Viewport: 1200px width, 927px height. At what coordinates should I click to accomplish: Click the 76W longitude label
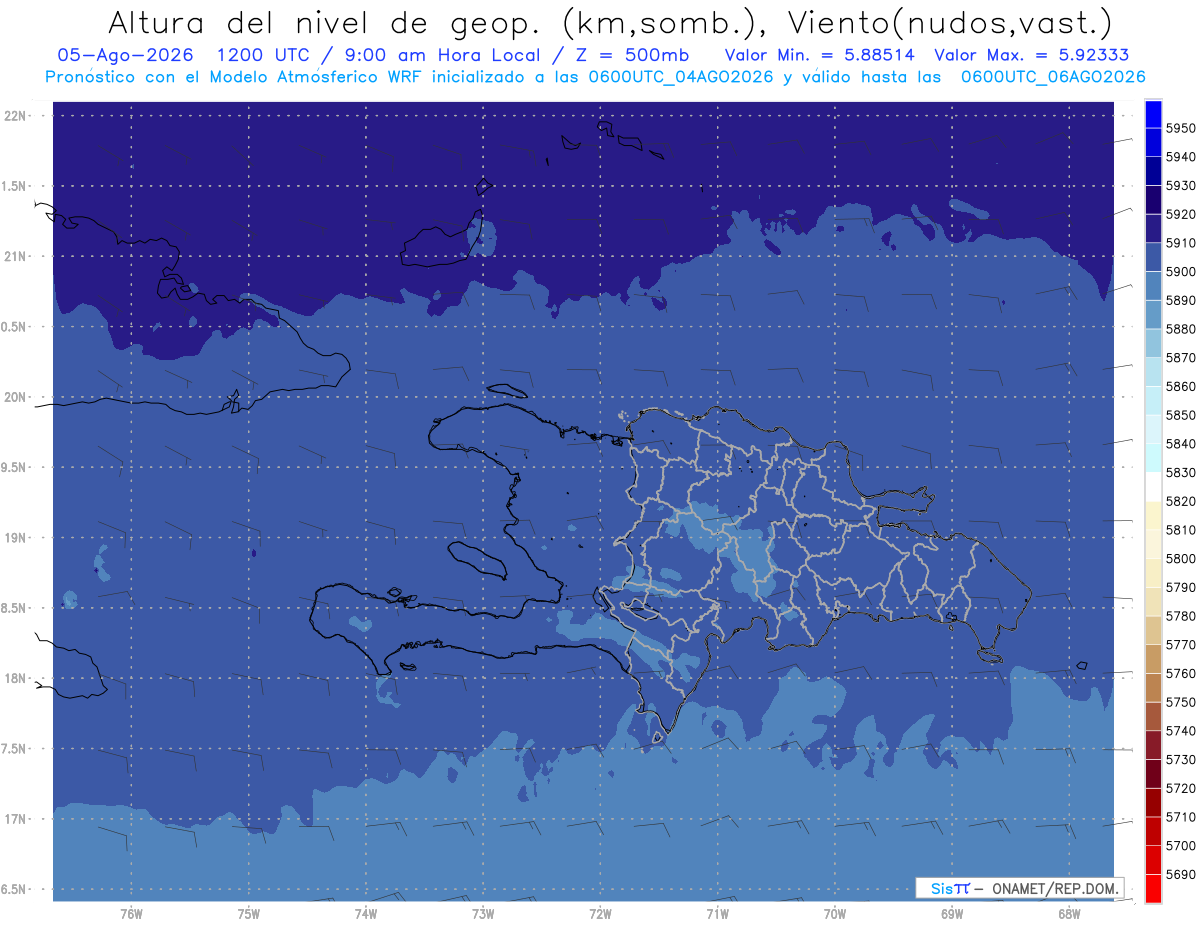coord(131,914)
